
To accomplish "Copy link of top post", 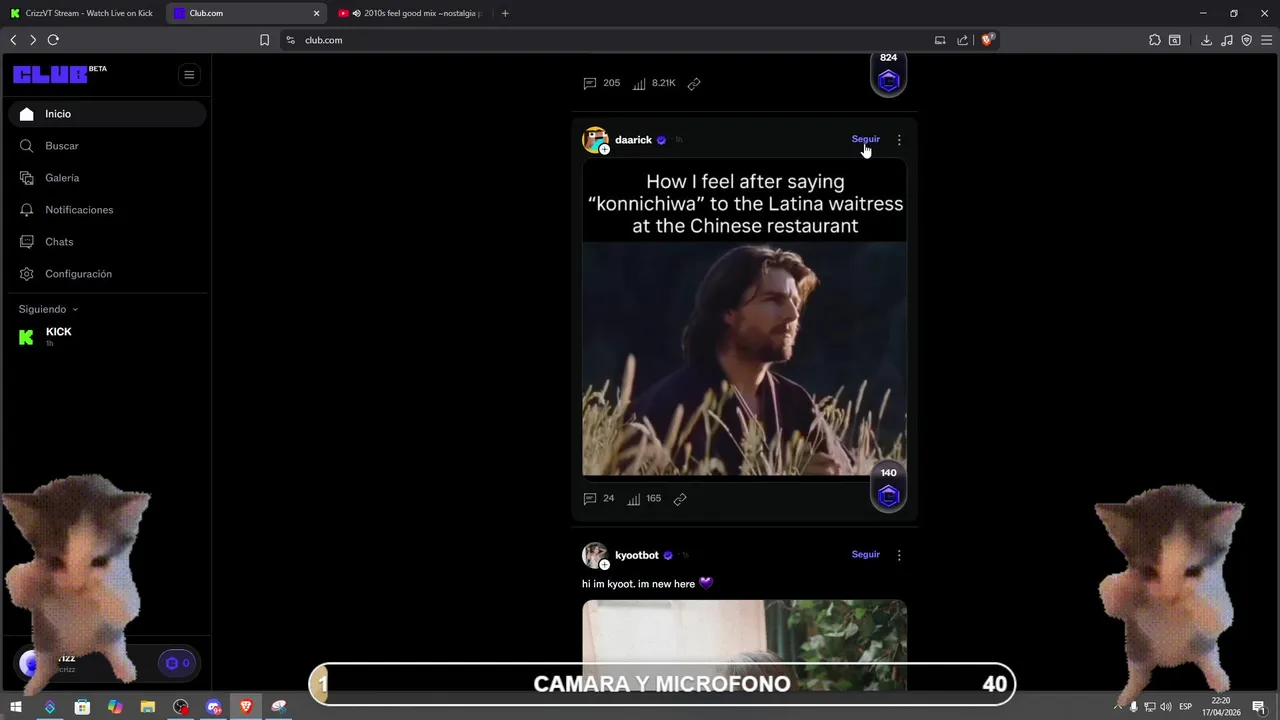I will 694,84.
